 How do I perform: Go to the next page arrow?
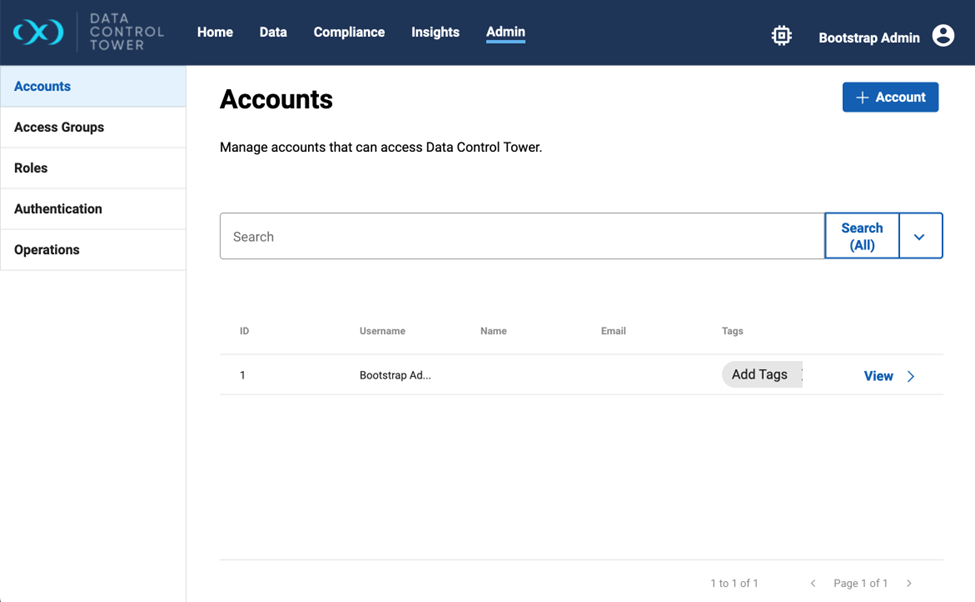tap(909, 583)
